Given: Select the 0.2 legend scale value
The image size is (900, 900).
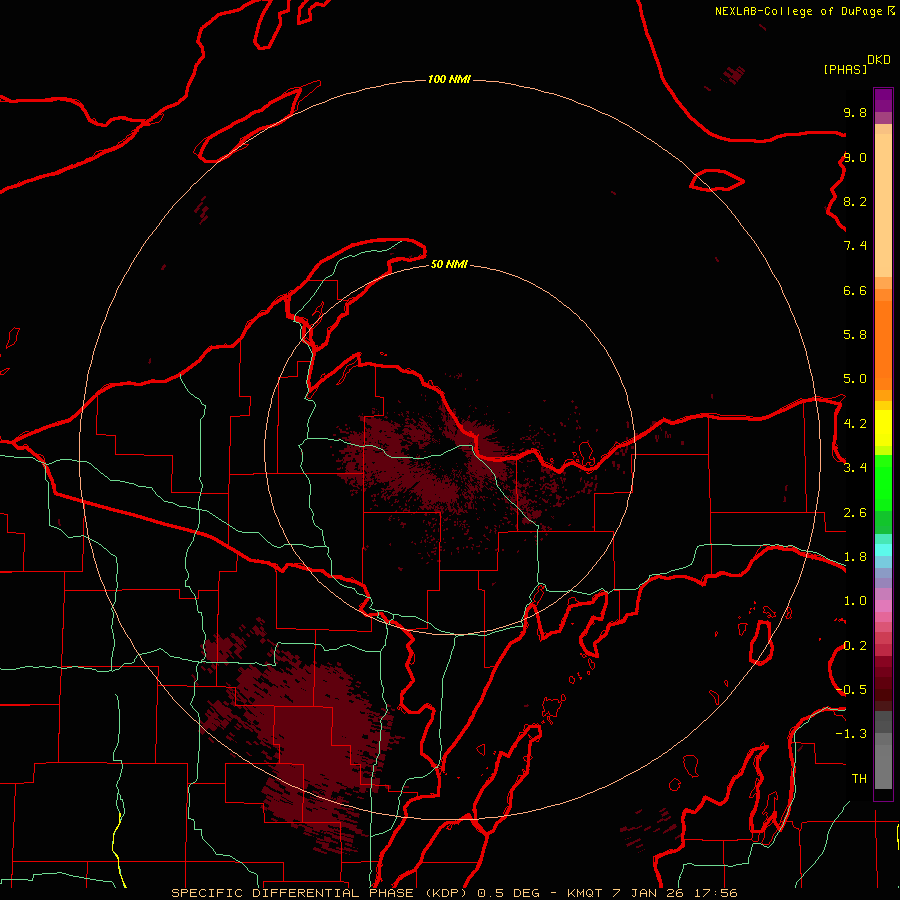Looking at the screenshot, I should pos(855,646).
